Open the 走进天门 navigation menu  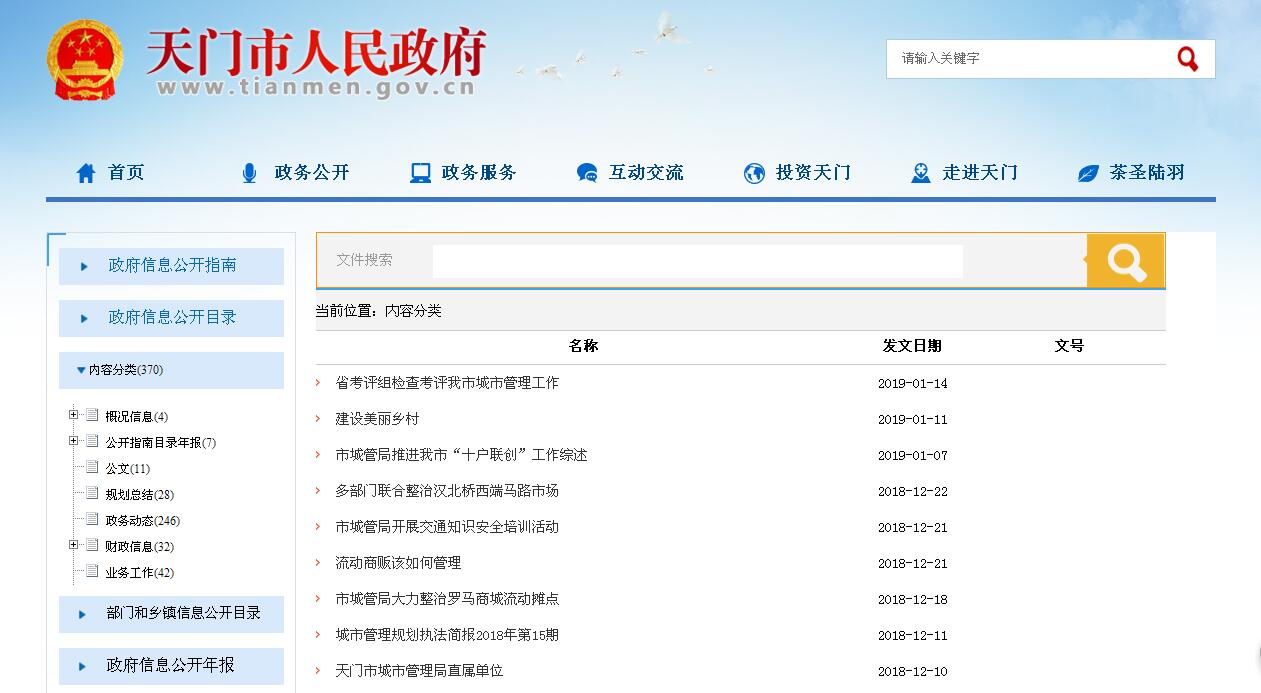pos(979,173)
